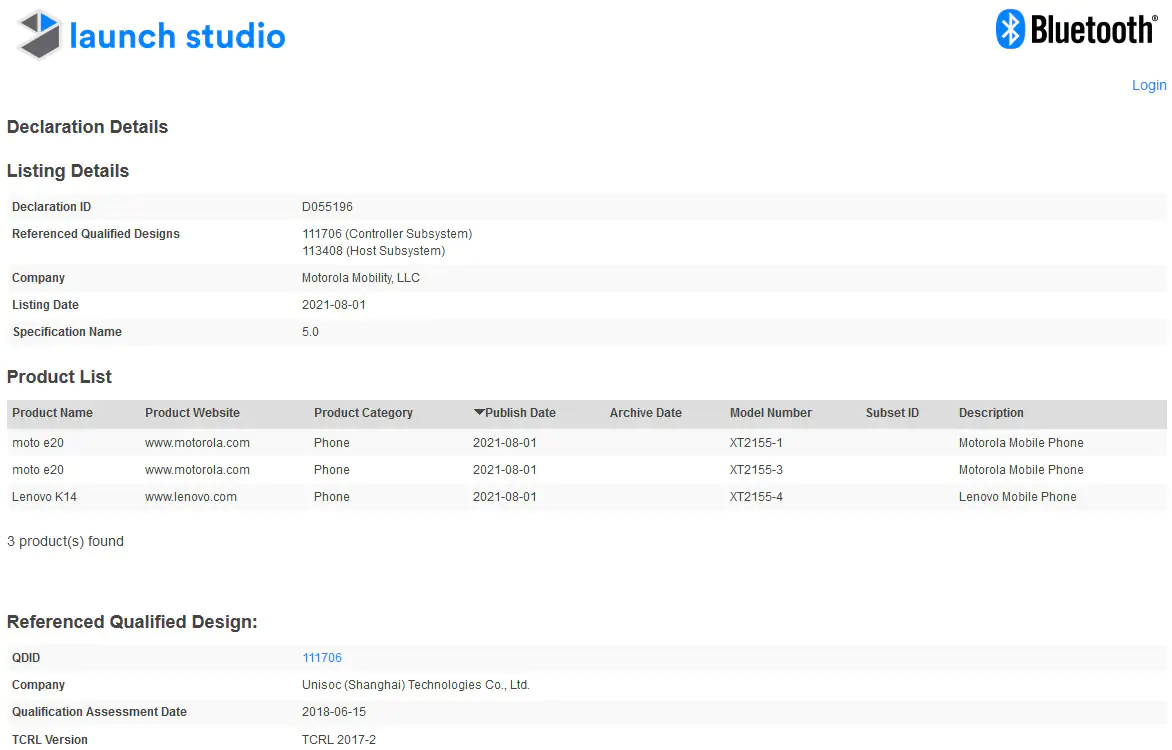Click the Subset ID column header
The image size is (1172, 750).
[x=892, y=413]
